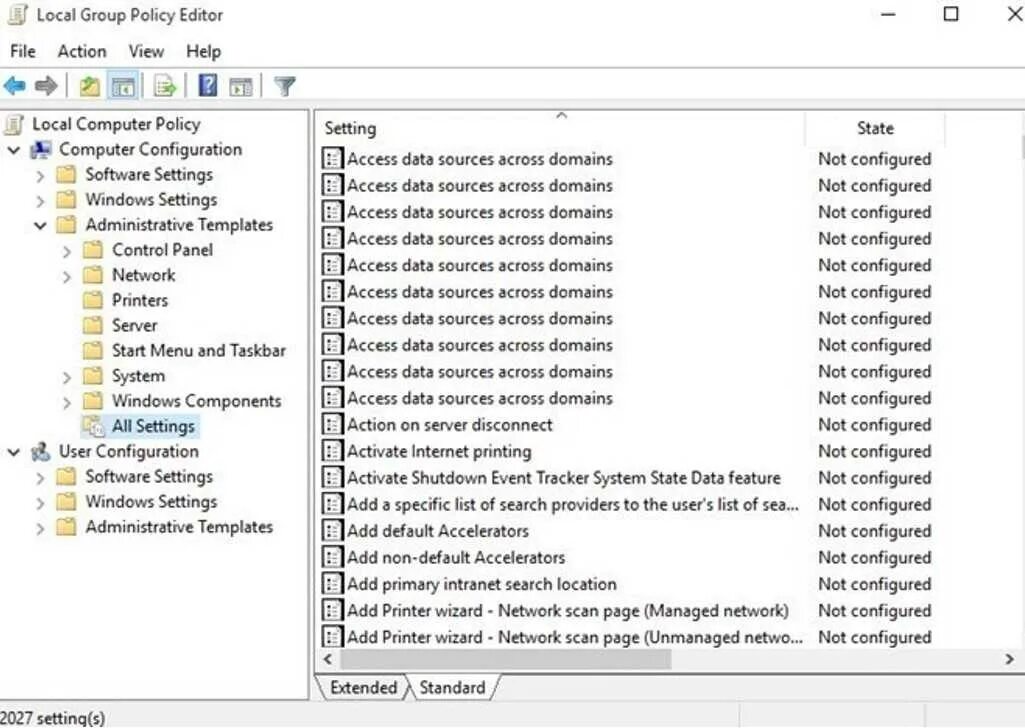1025x728 pixels.
Task: Click Not configured state for Activate Internet printing
Action: pyautogui.click(x=875, y=452)
